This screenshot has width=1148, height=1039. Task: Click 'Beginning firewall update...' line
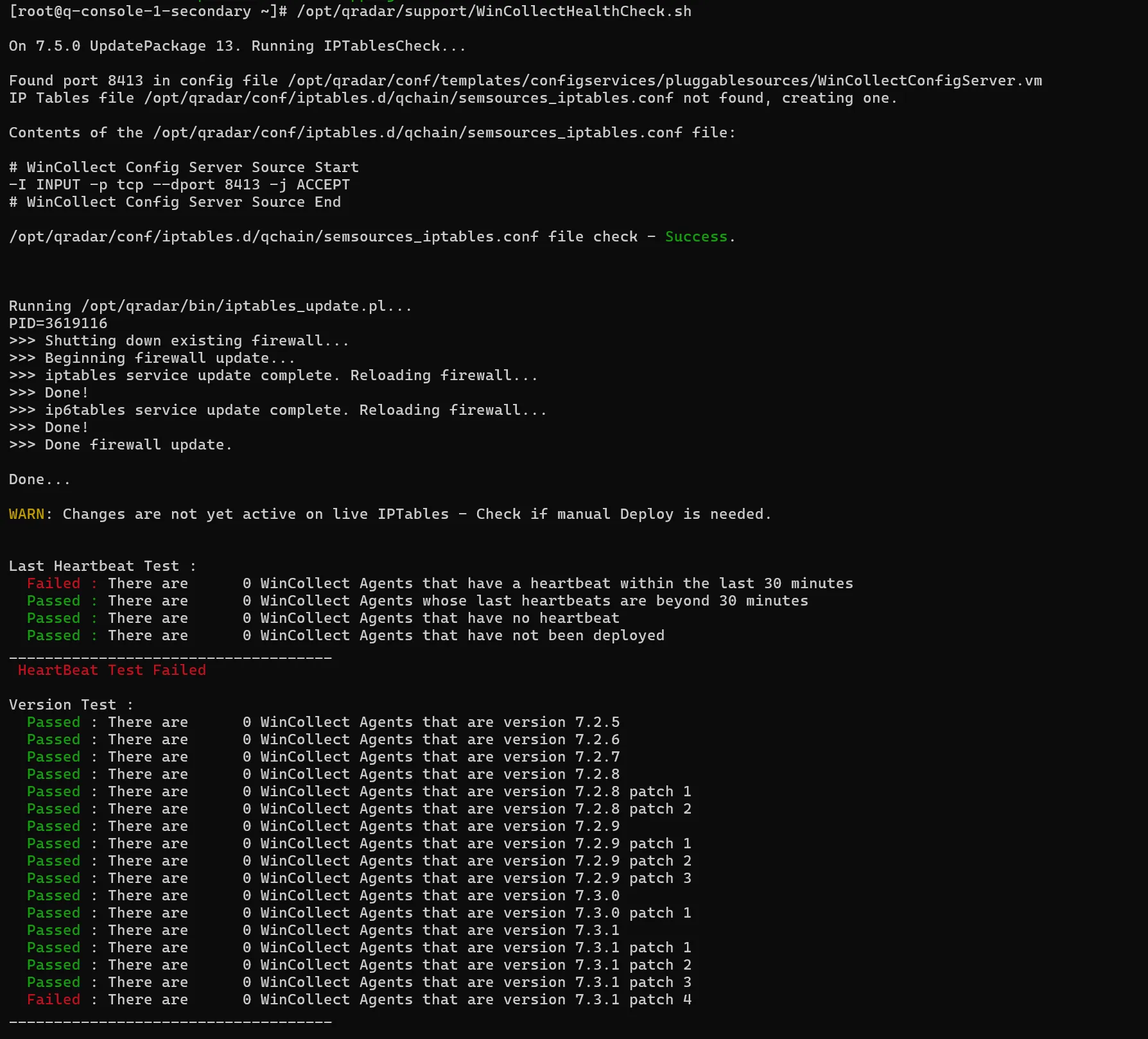click(x=152, y=358)
